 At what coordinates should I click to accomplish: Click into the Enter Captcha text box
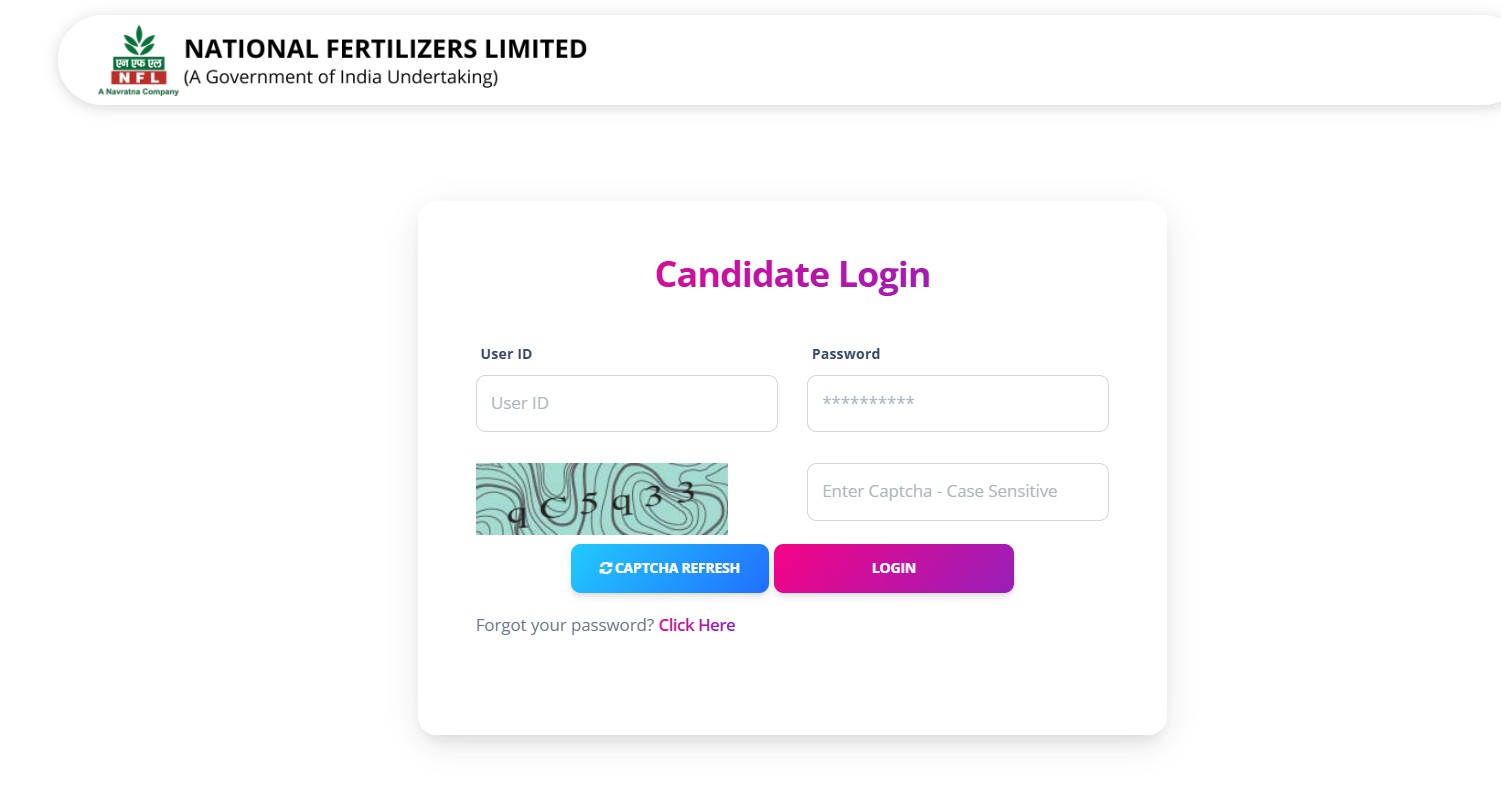point(957,491)
